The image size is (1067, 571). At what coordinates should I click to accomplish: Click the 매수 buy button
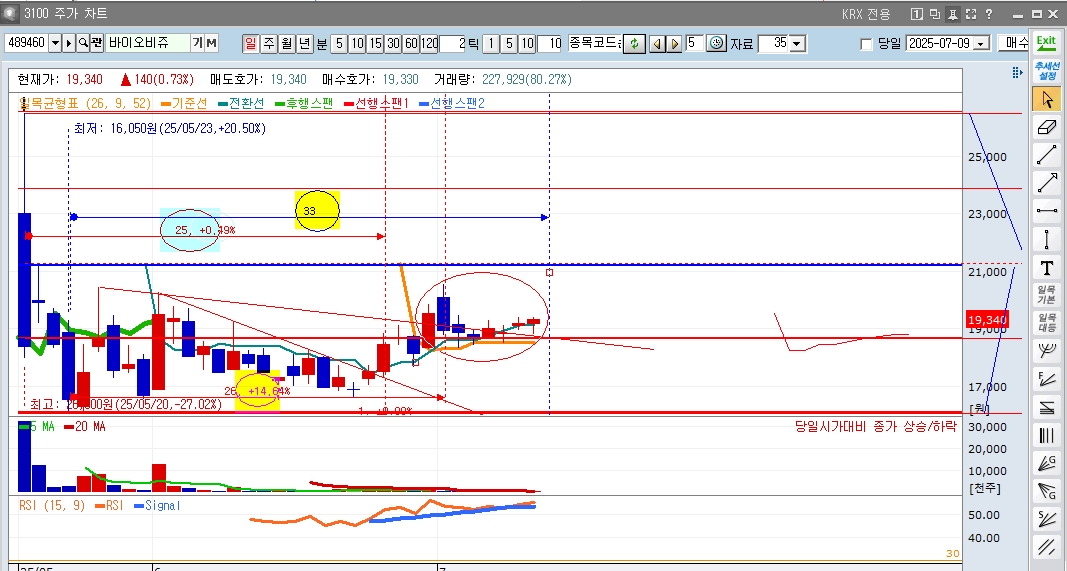(1016, 43)
